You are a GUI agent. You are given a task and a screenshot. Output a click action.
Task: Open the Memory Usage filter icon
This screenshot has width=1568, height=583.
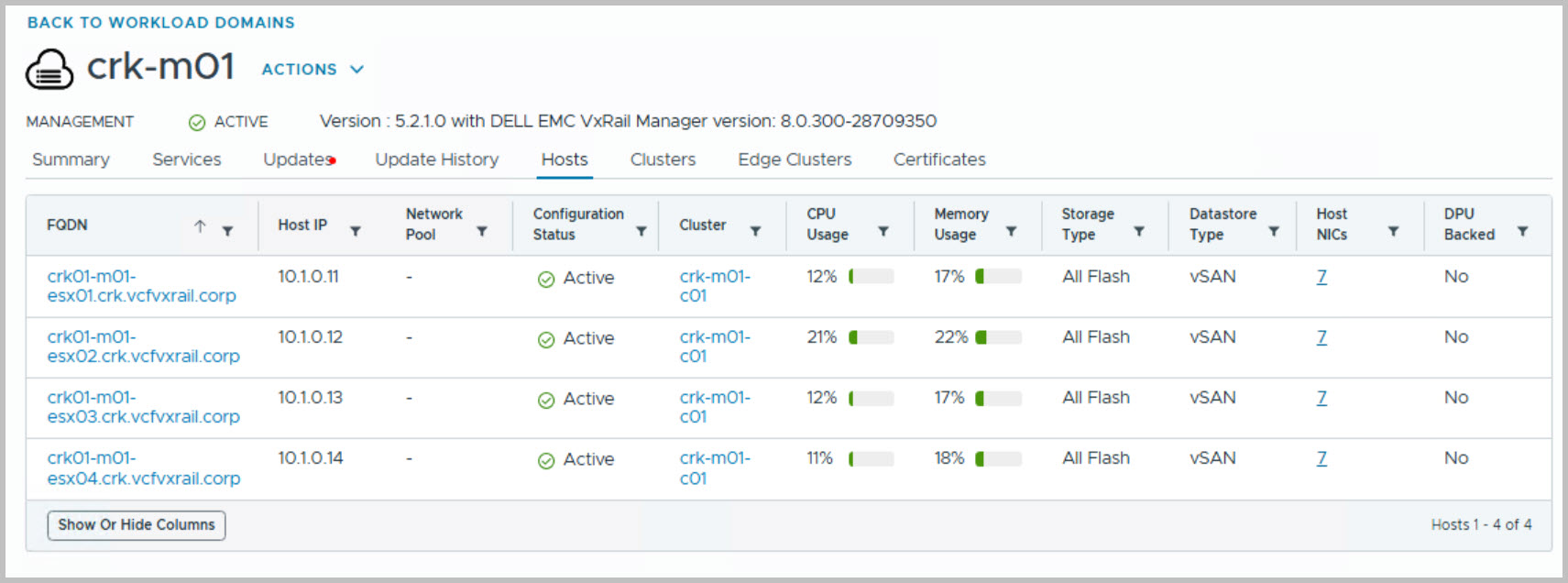[1011, 231]
